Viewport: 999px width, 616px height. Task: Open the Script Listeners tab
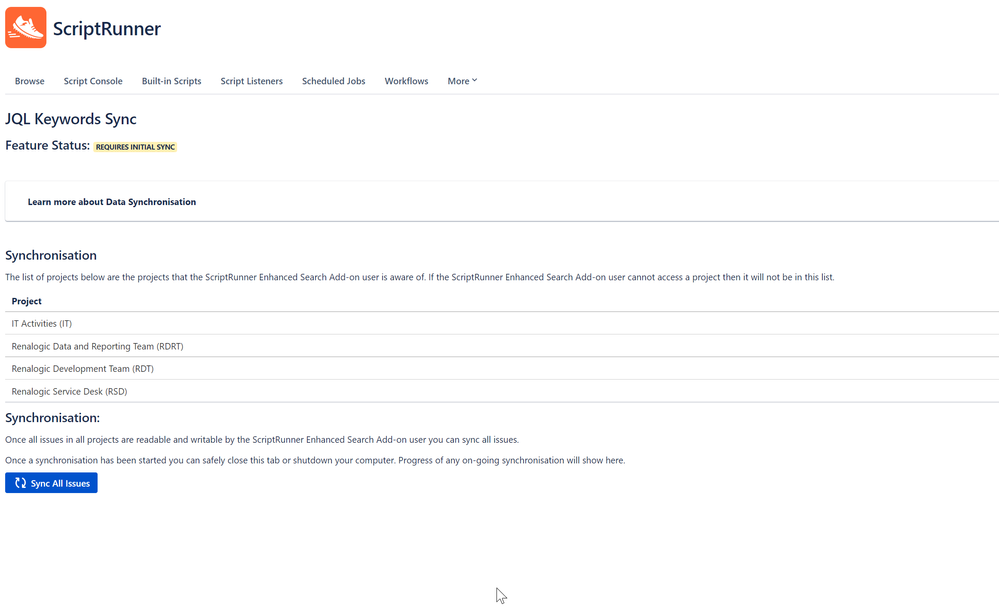tap(252, 81)
